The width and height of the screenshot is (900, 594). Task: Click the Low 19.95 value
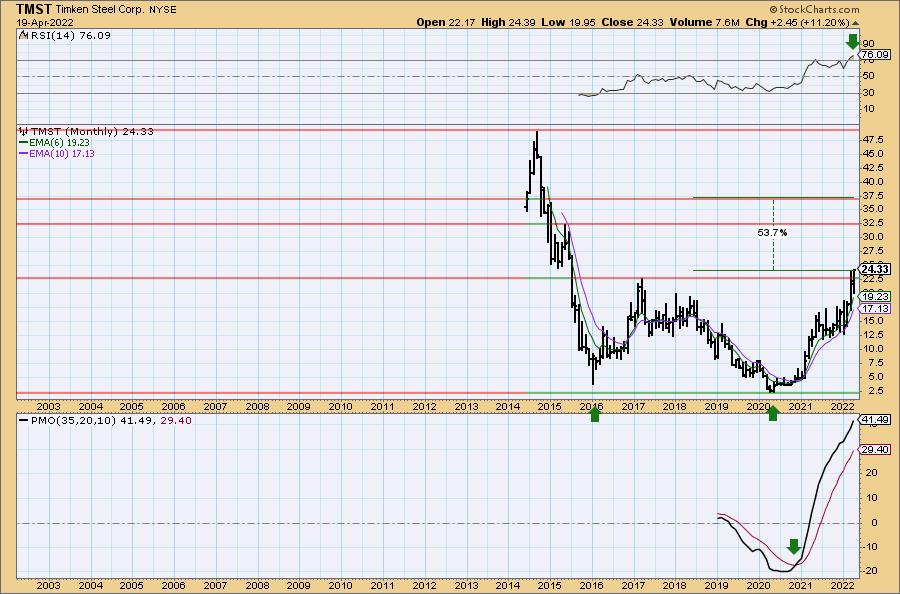pos(568,22)
